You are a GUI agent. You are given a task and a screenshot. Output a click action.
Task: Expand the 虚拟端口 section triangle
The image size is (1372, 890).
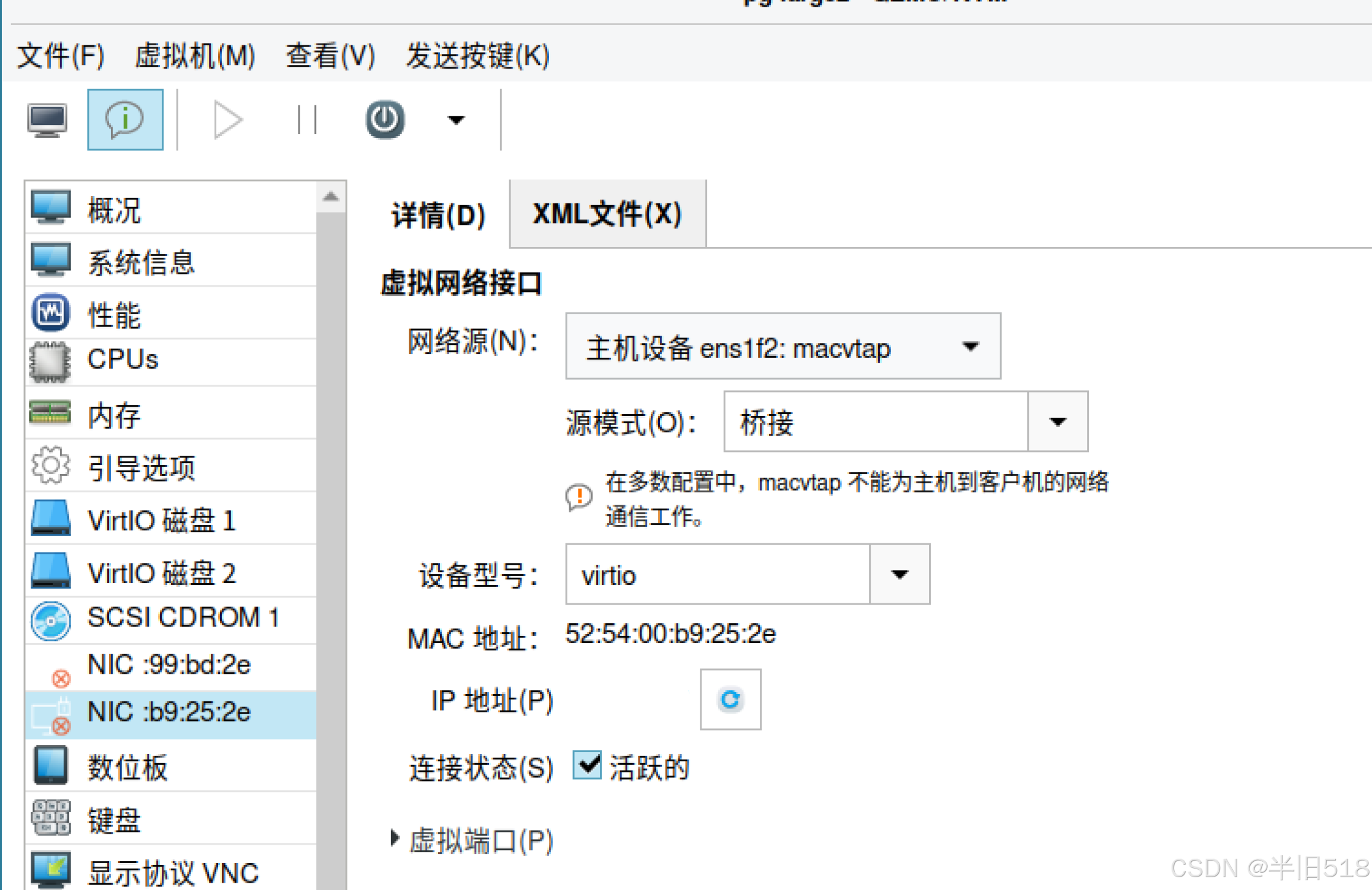click(395, 839)
